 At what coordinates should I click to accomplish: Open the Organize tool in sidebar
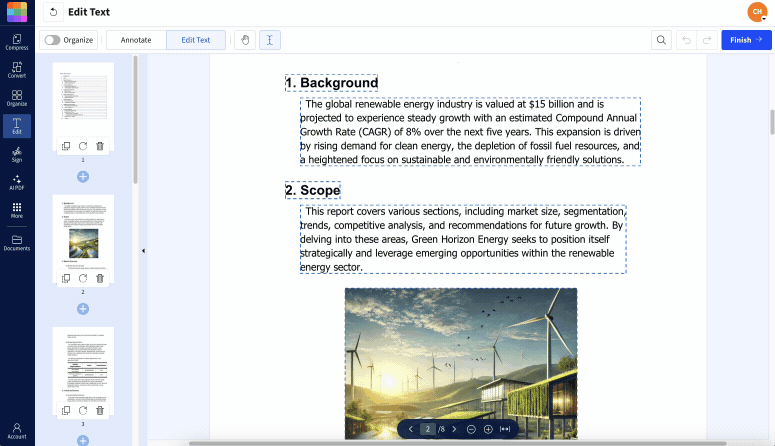tap(17, 98)
